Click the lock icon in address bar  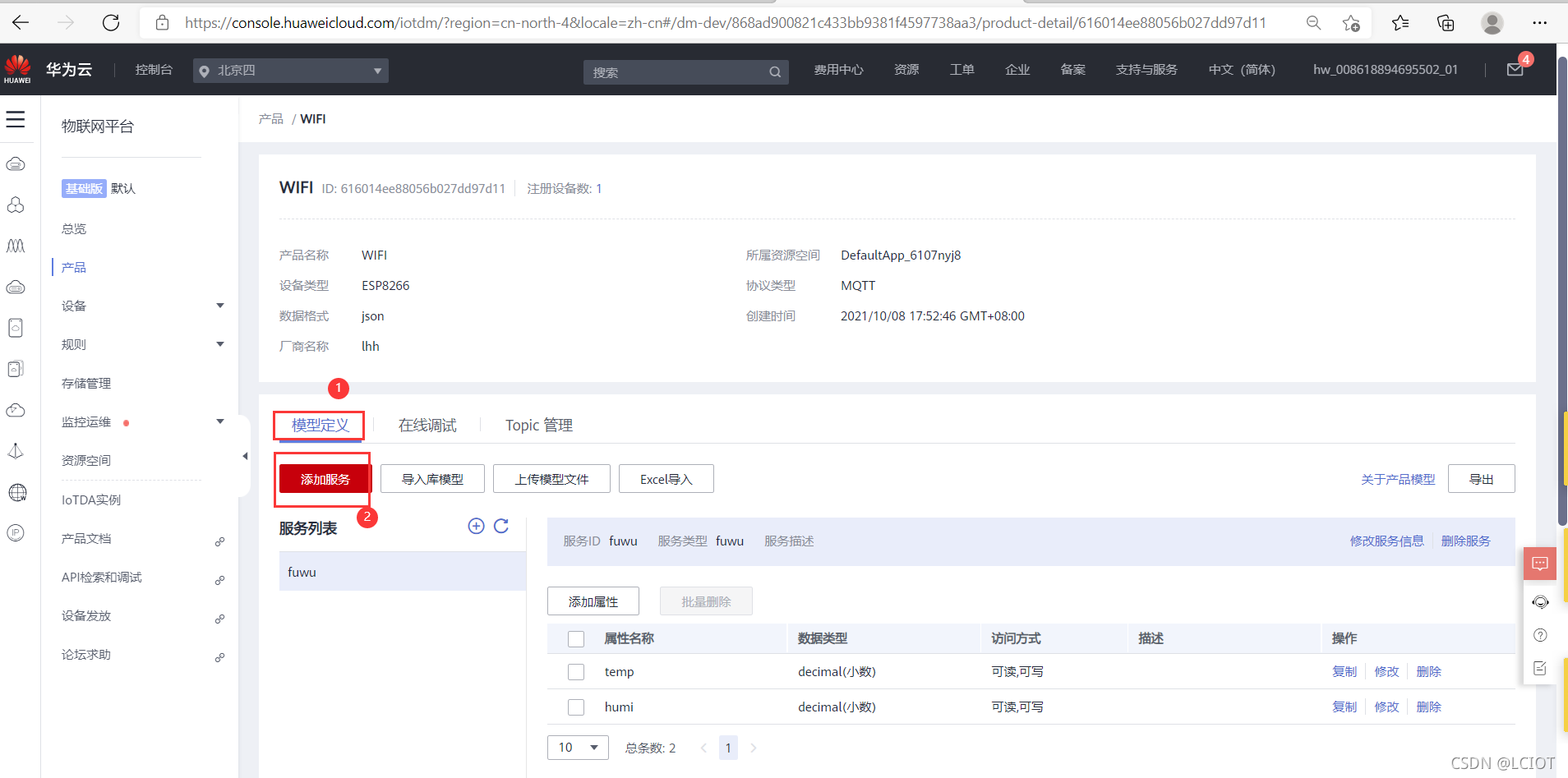coord(163,23)
